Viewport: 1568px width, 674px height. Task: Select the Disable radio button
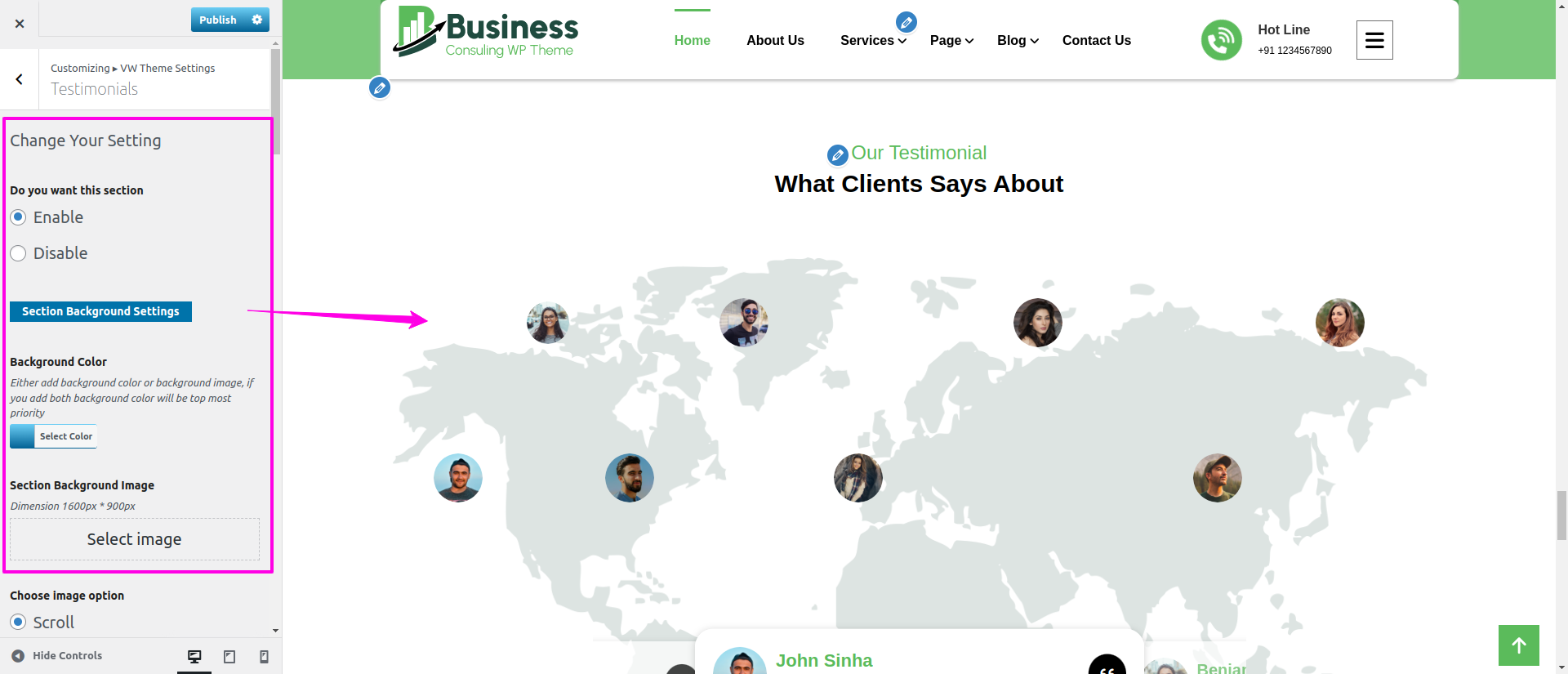coord(18,253)
